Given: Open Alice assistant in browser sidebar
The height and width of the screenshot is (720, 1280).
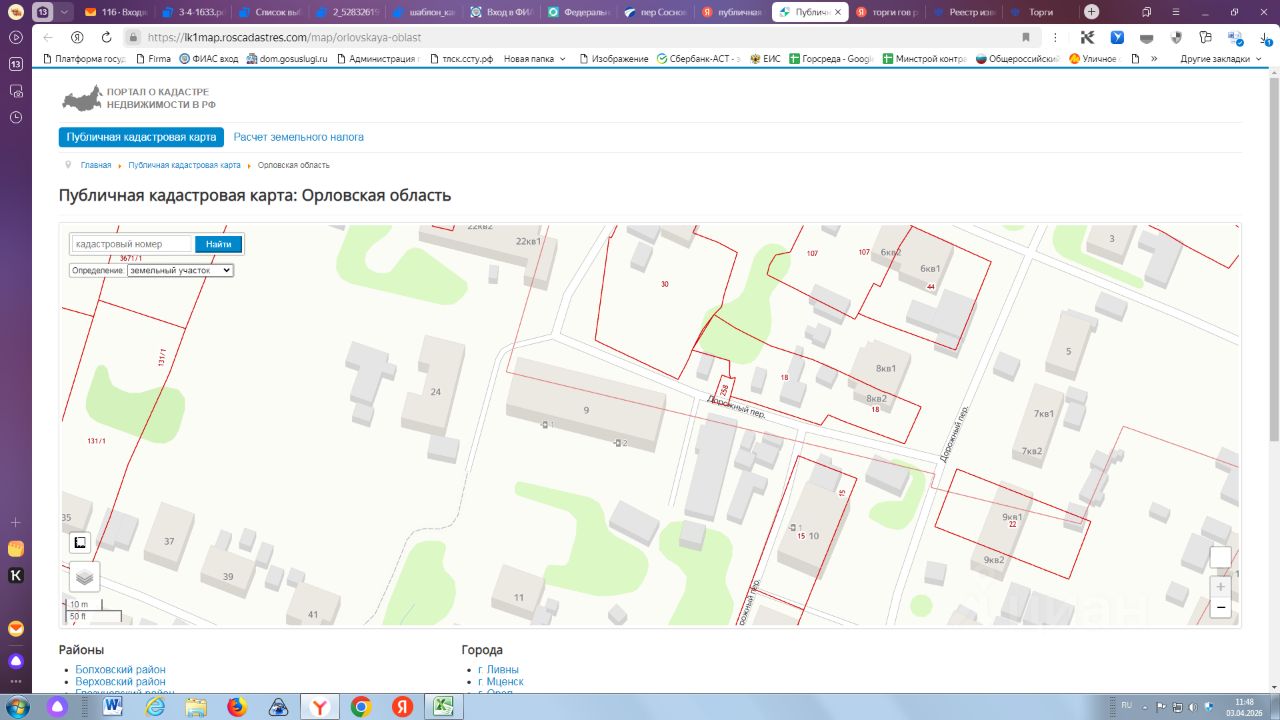Looking at the screenshot, I should pyautogui.click(x=16, y=661).
